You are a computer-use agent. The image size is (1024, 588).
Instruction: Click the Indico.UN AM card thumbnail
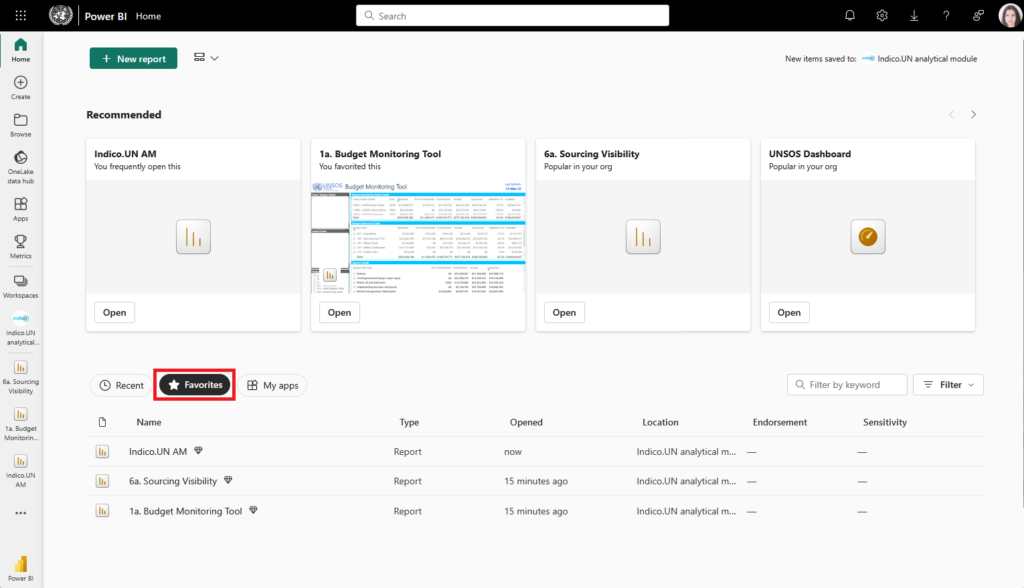tap(193, 237)
